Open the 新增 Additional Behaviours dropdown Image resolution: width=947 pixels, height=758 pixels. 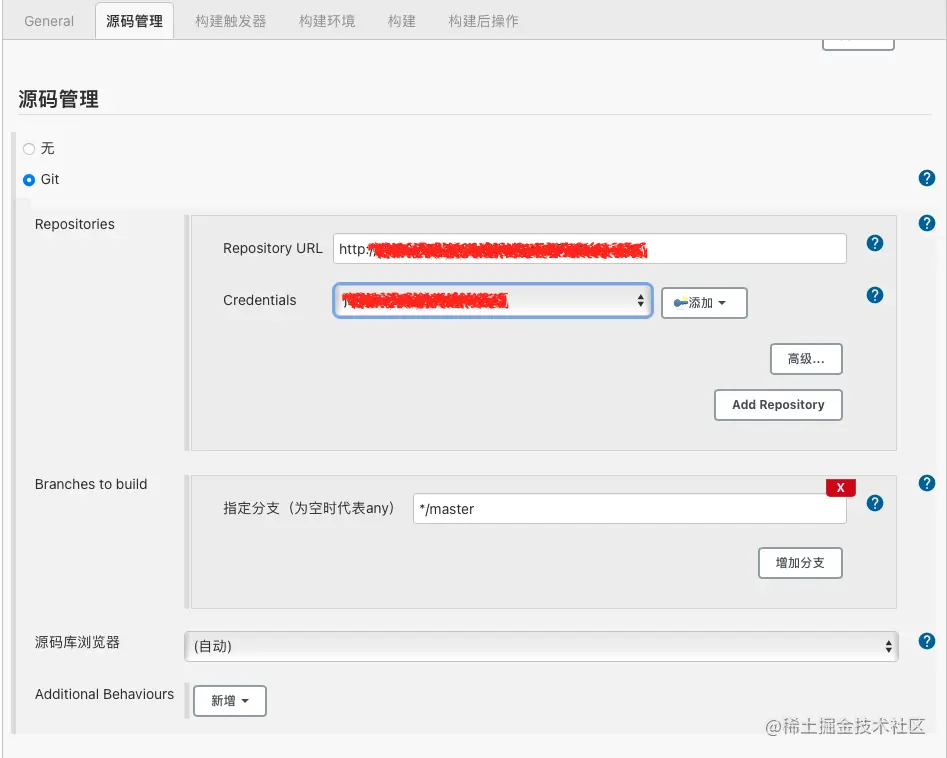tap(230, 701)
